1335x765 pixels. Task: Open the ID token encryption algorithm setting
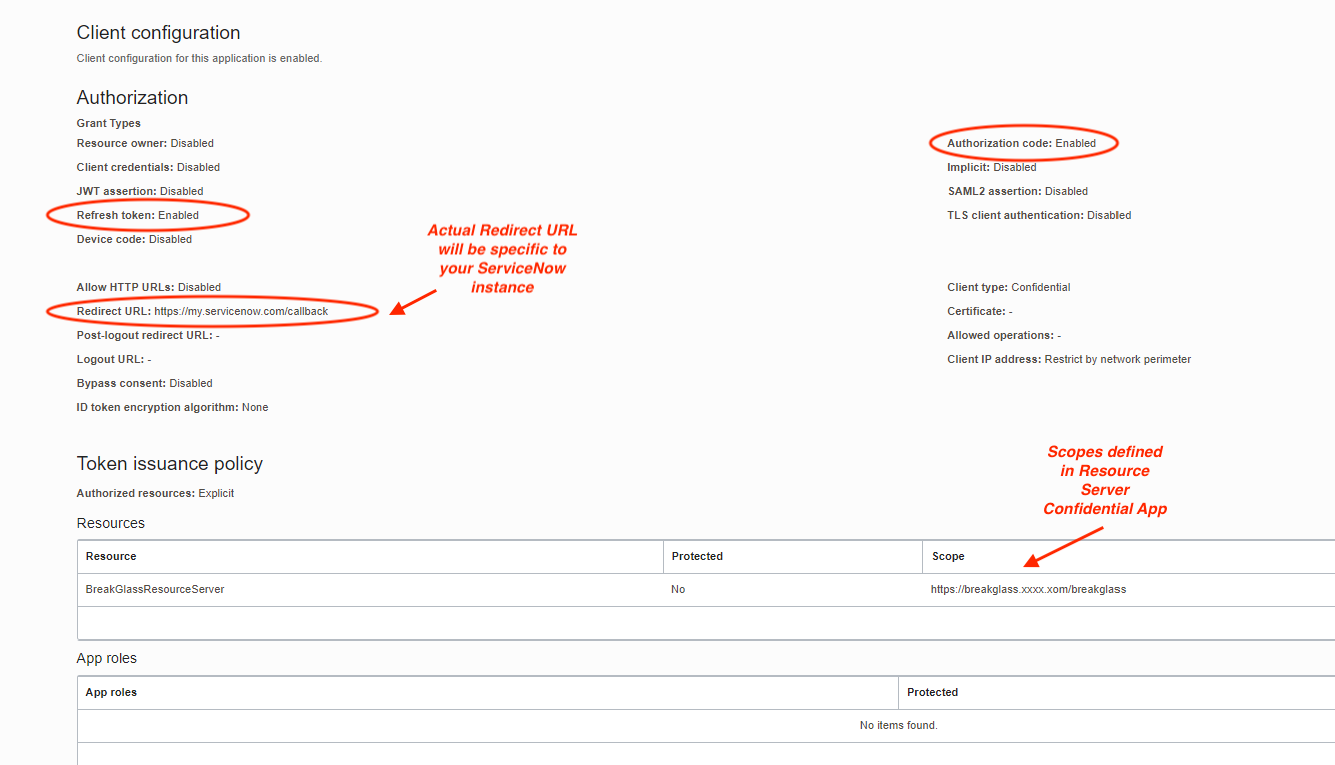tap(172, 407)
